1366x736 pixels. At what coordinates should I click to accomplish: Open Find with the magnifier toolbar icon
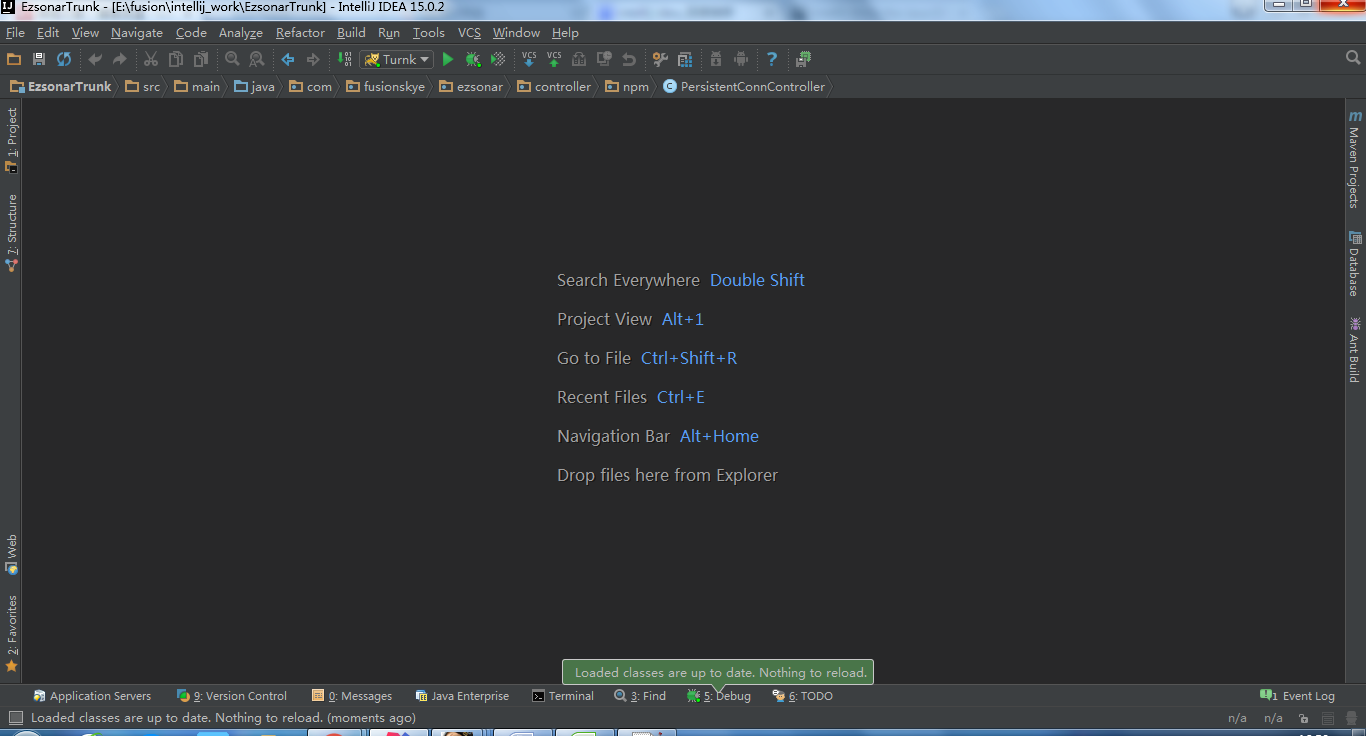pyautogui.click(x=232, y=59)
